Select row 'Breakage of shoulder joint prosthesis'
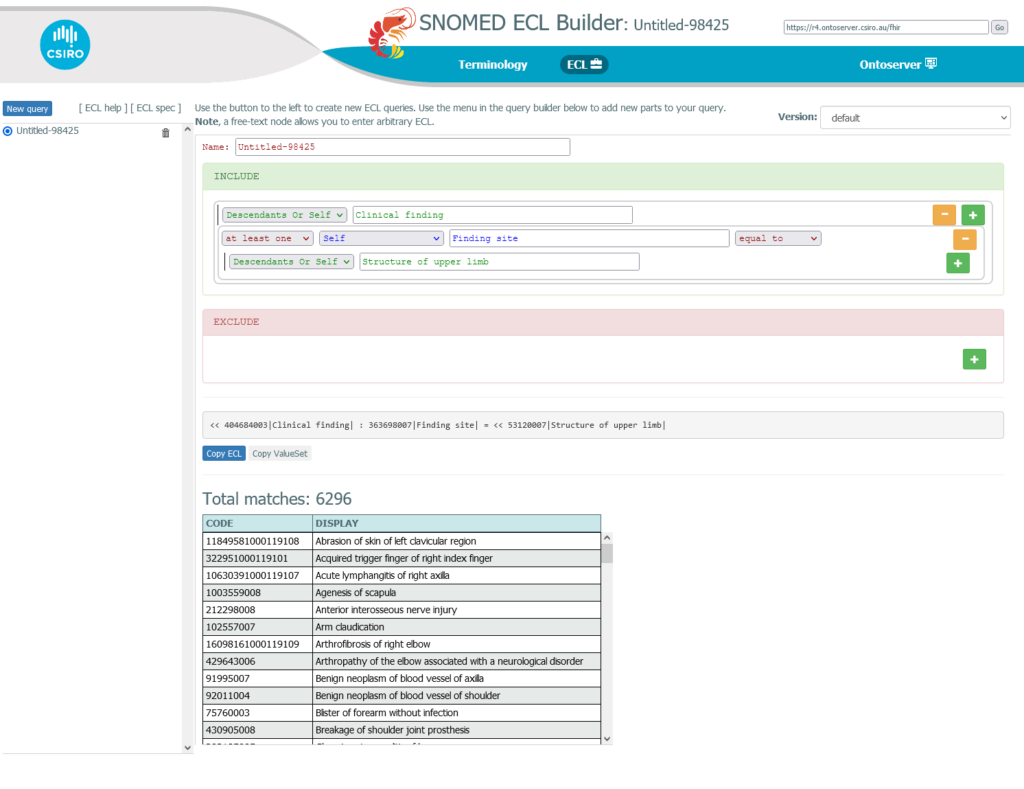 tap(402, 730)
